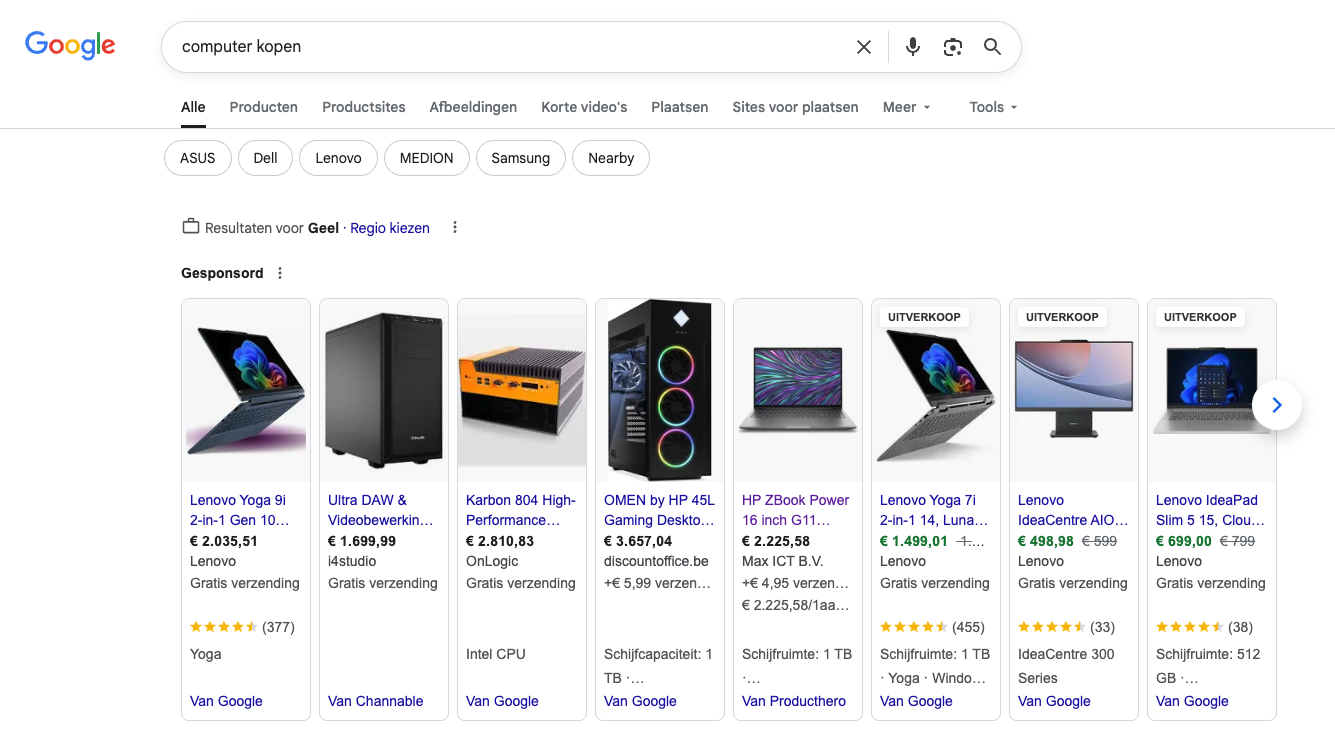
Task: Open the Productsites tab
Action: point(364,107)
